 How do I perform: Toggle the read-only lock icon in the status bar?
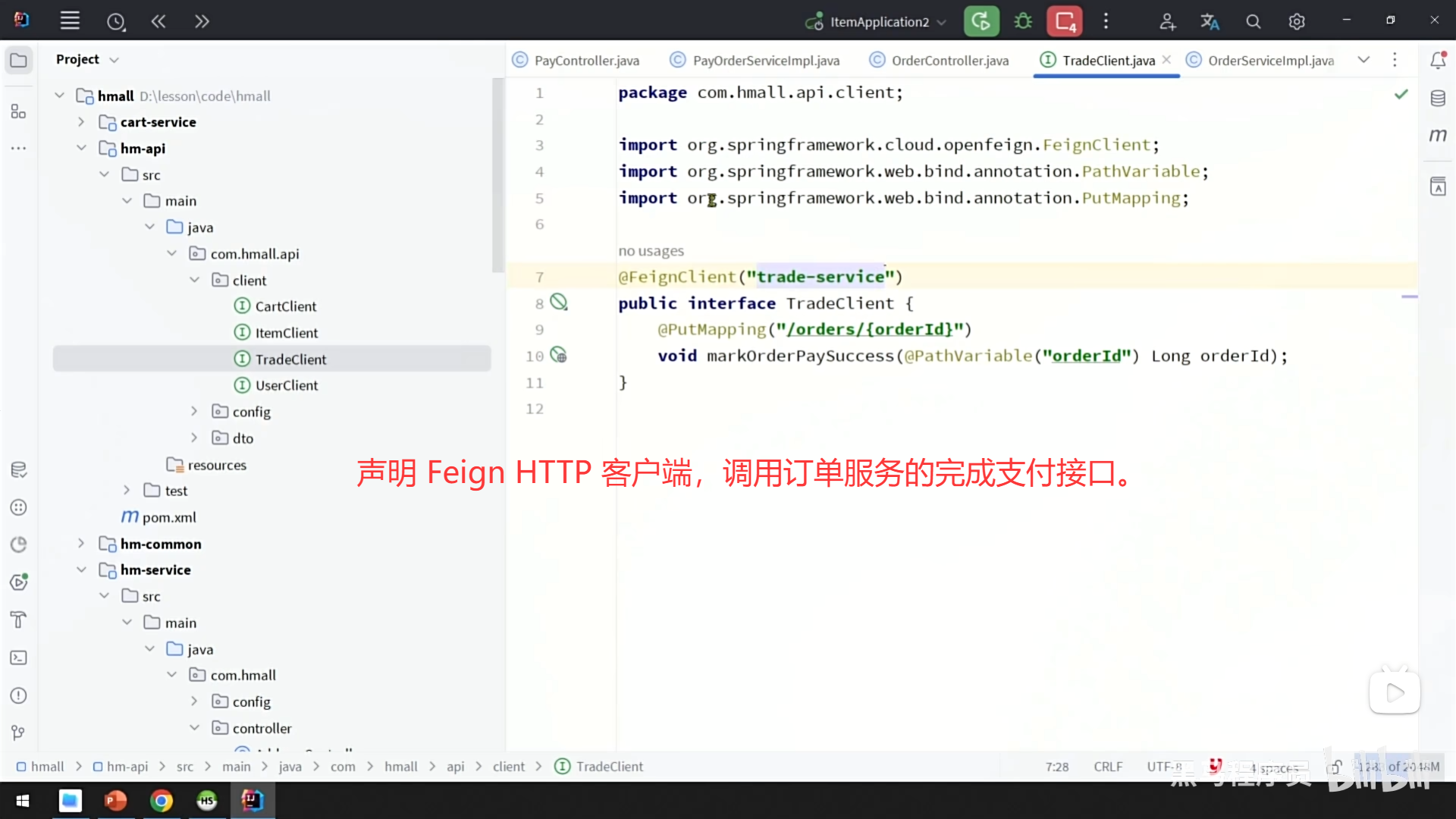1335,767
